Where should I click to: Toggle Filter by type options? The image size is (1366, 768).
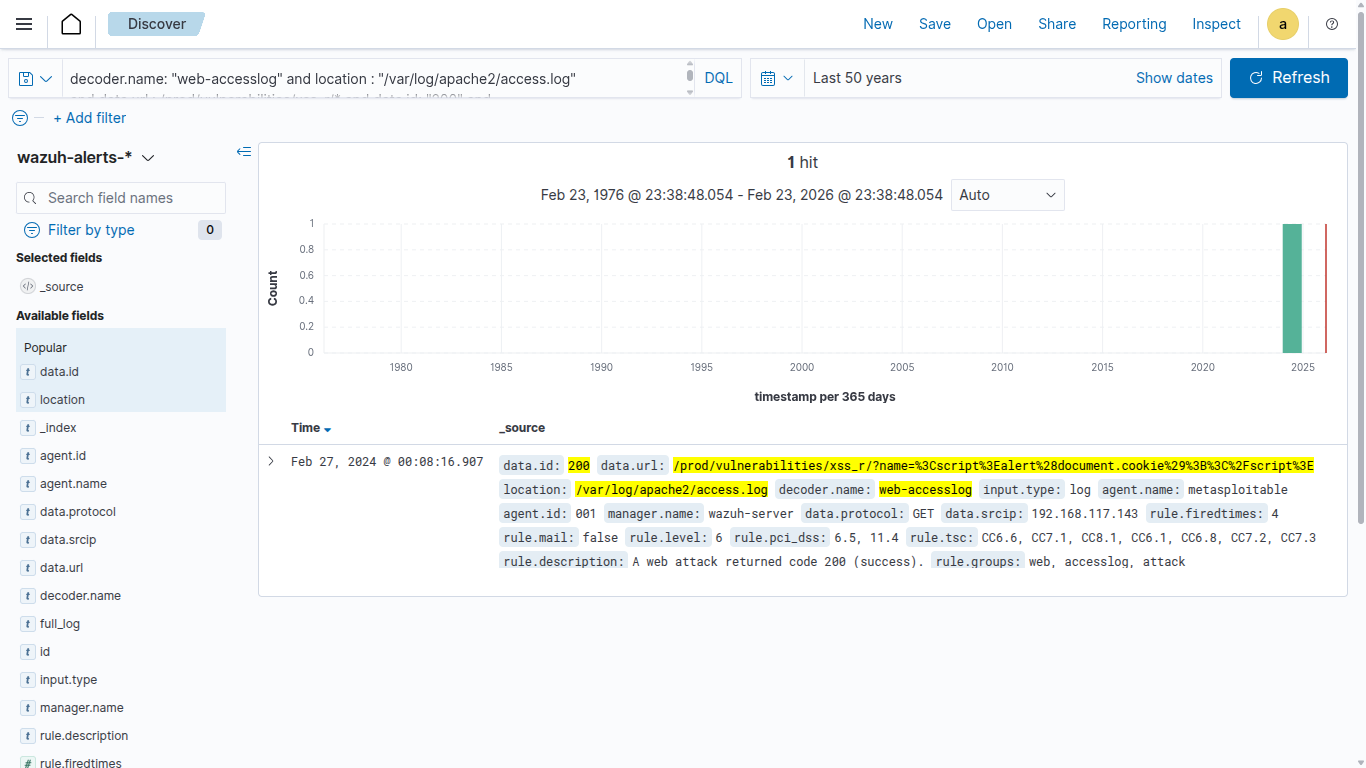(x=91, y=230)
